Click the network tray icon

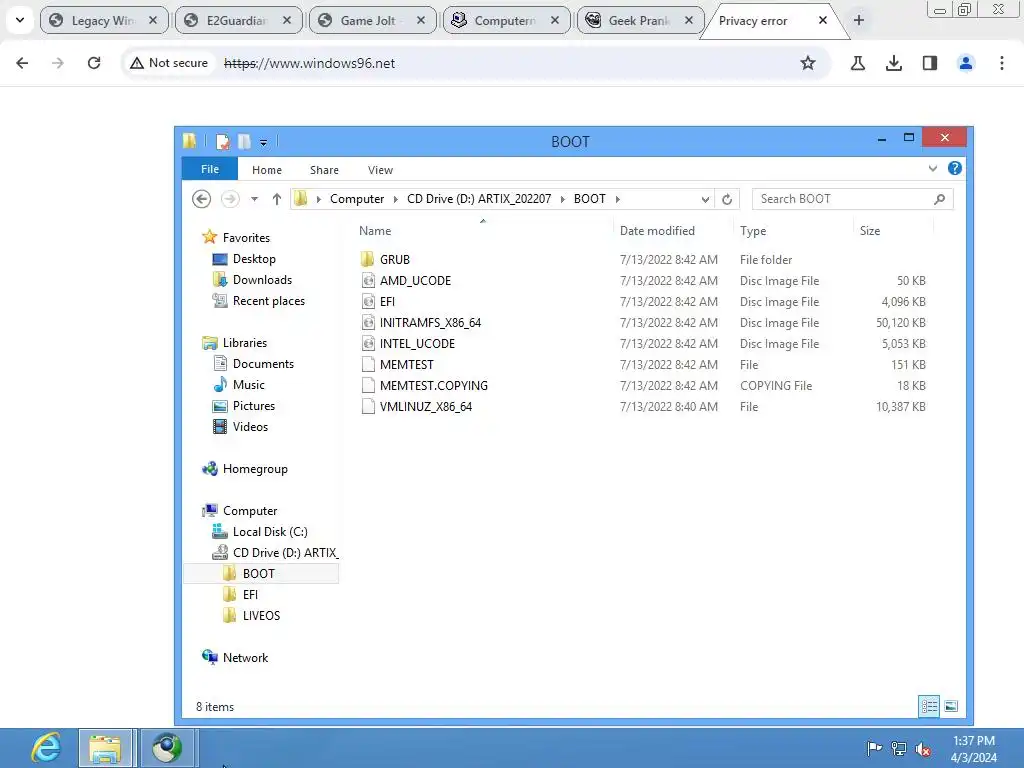click(x=899, y=748)
